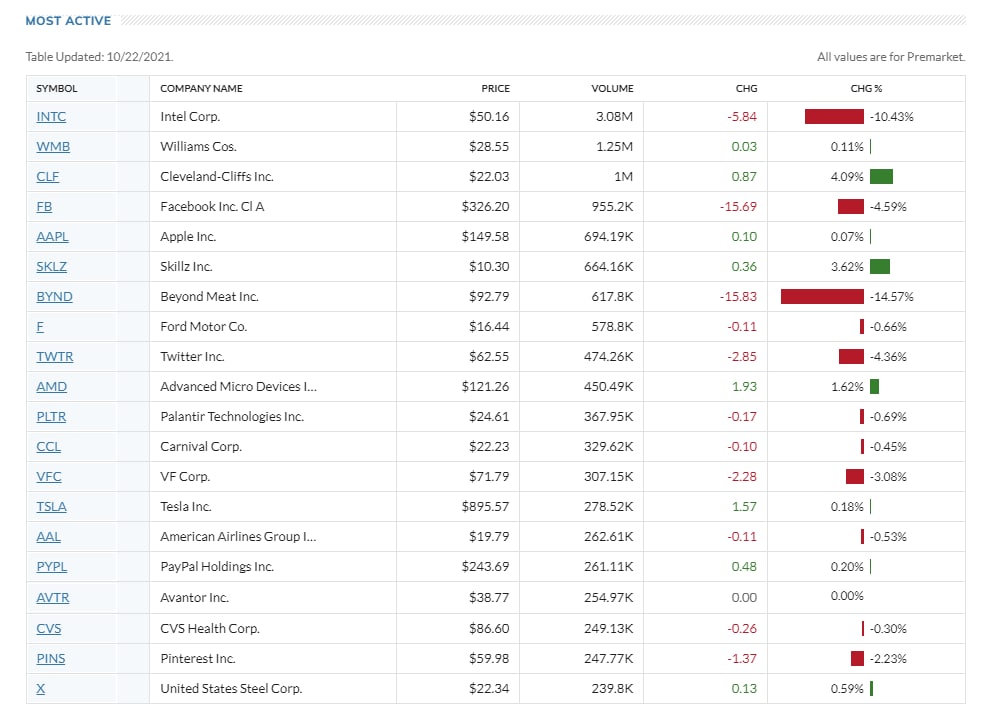Click the PRICE column header
This screenshot has width=990, height=719.
[x=496, y=88]
